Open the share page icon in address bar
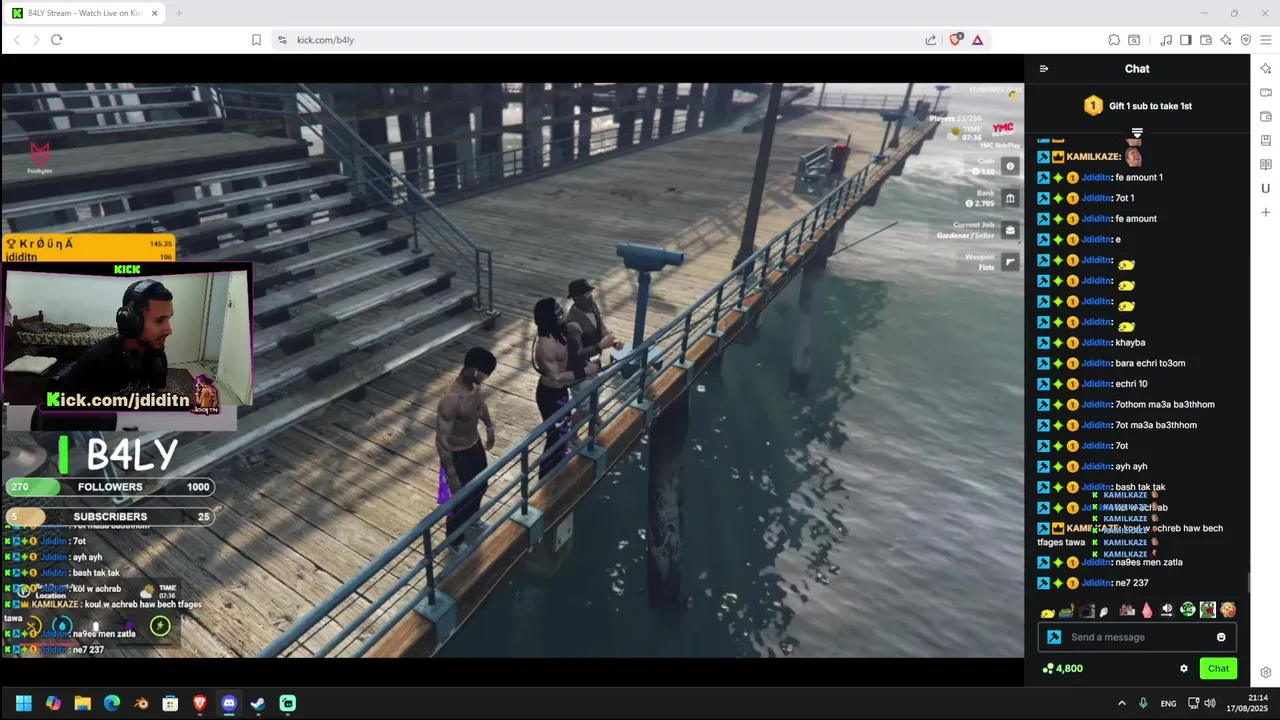Screen dimensions: 1280x720 coord(931,40)
